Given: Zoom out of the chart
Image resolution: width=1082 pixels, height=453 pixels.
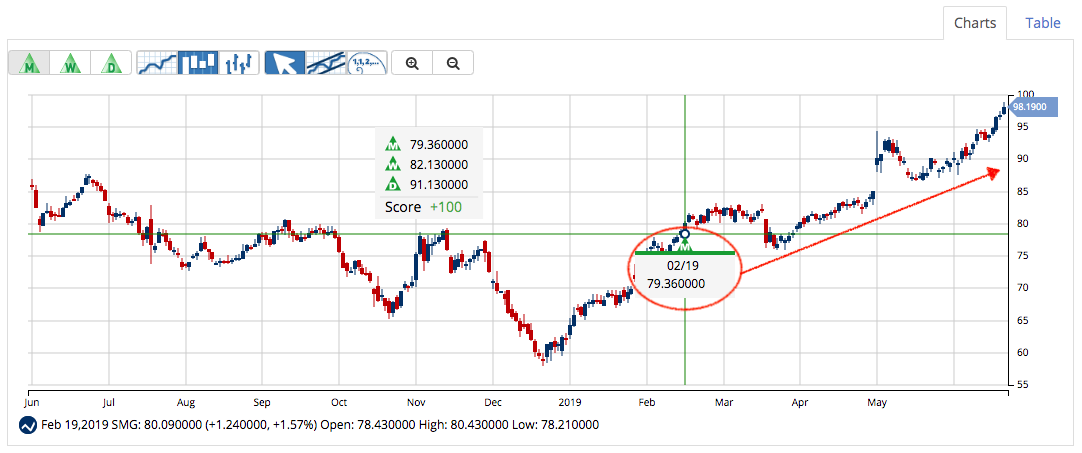Looking at the screenshot, I should [x=453, y=63].
